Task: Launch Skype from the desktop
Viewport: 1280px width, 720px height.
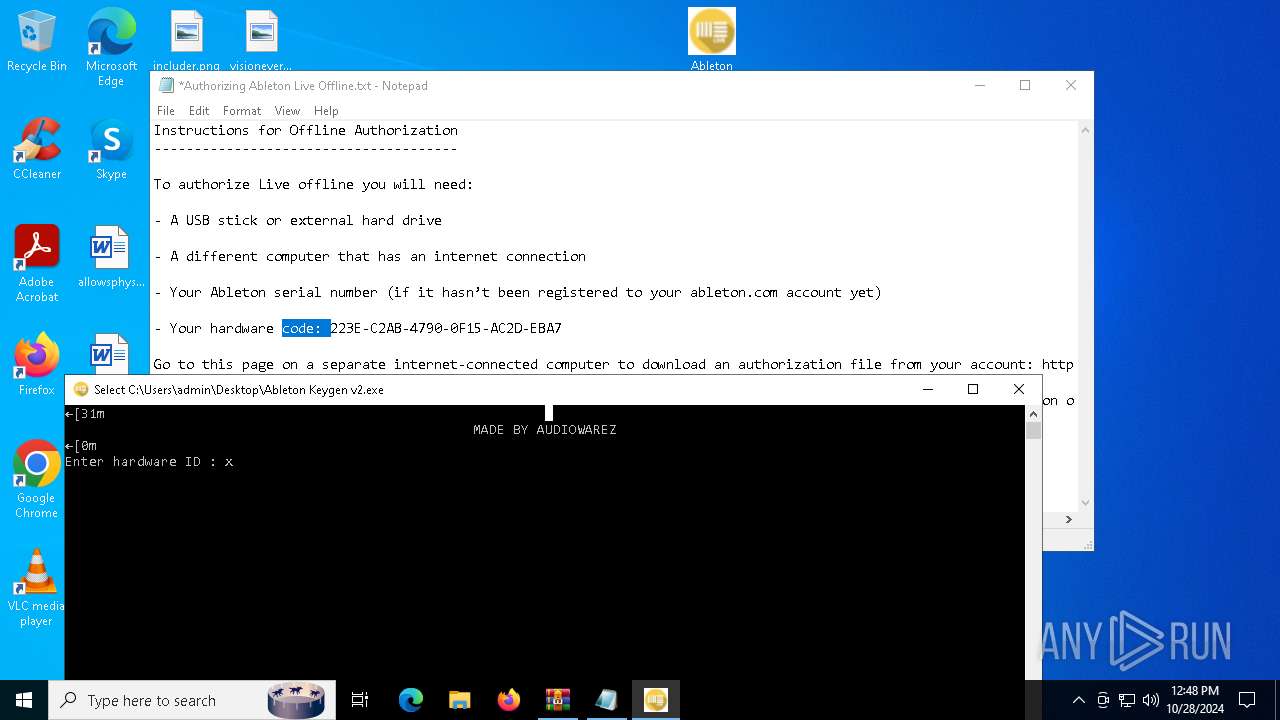Action: [111, 148]
